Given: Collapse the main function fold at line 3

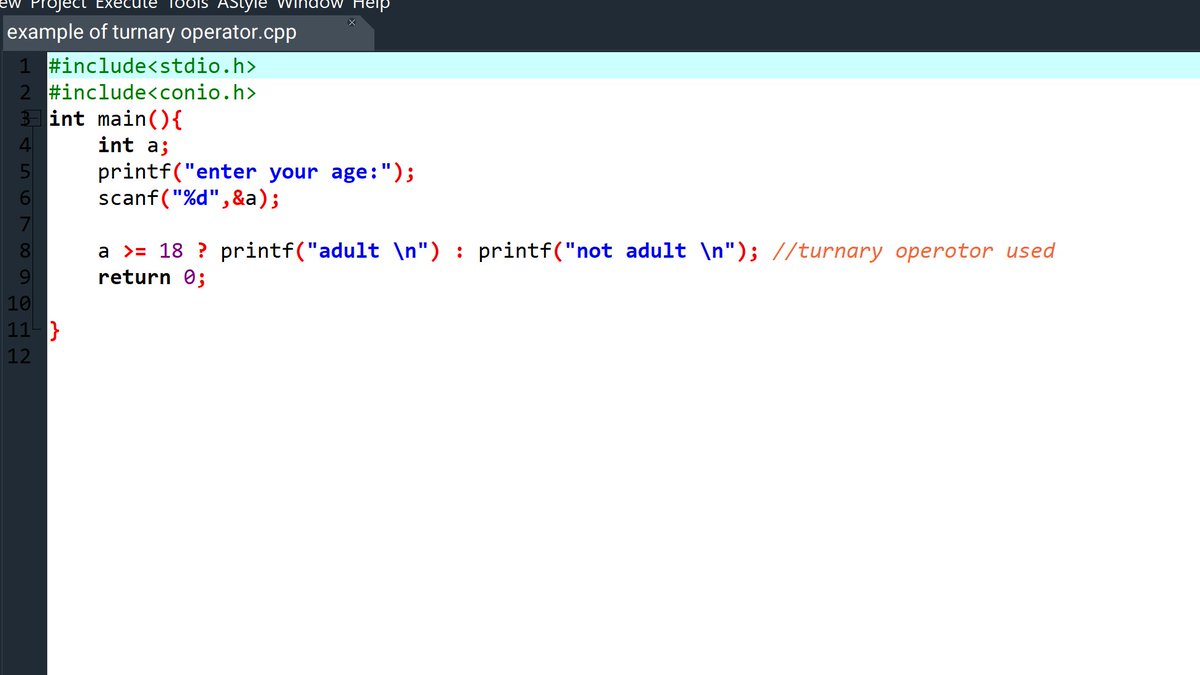Looking at the screenshot, I should 33,118.
